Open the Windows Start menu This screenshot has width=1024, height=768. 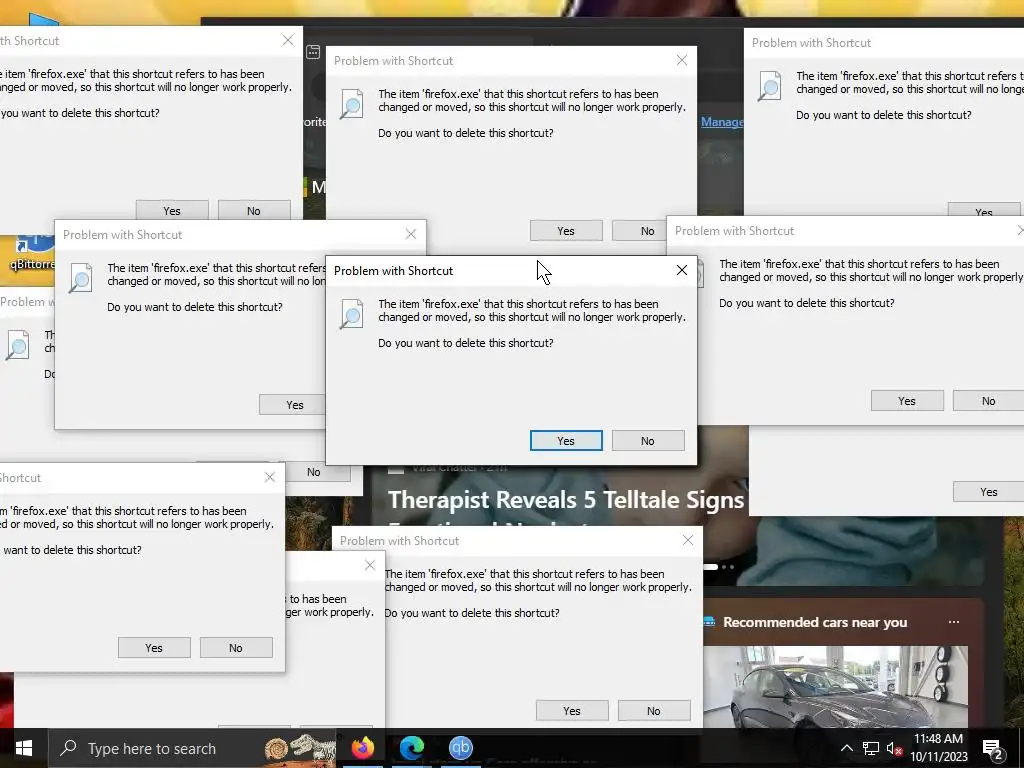tap(24, 748)
